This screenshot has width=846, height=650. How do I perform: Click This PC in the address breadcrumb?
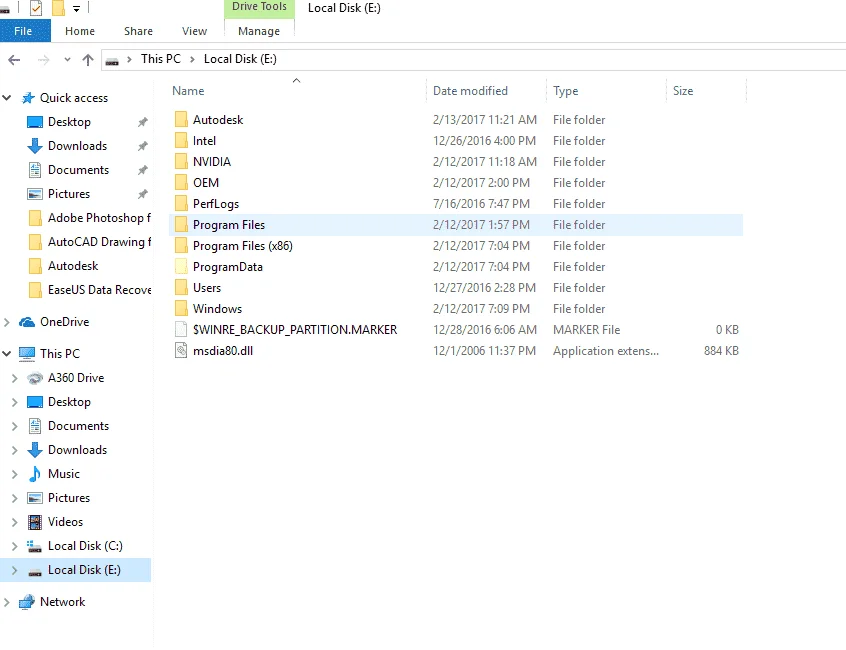pos(161,59)
